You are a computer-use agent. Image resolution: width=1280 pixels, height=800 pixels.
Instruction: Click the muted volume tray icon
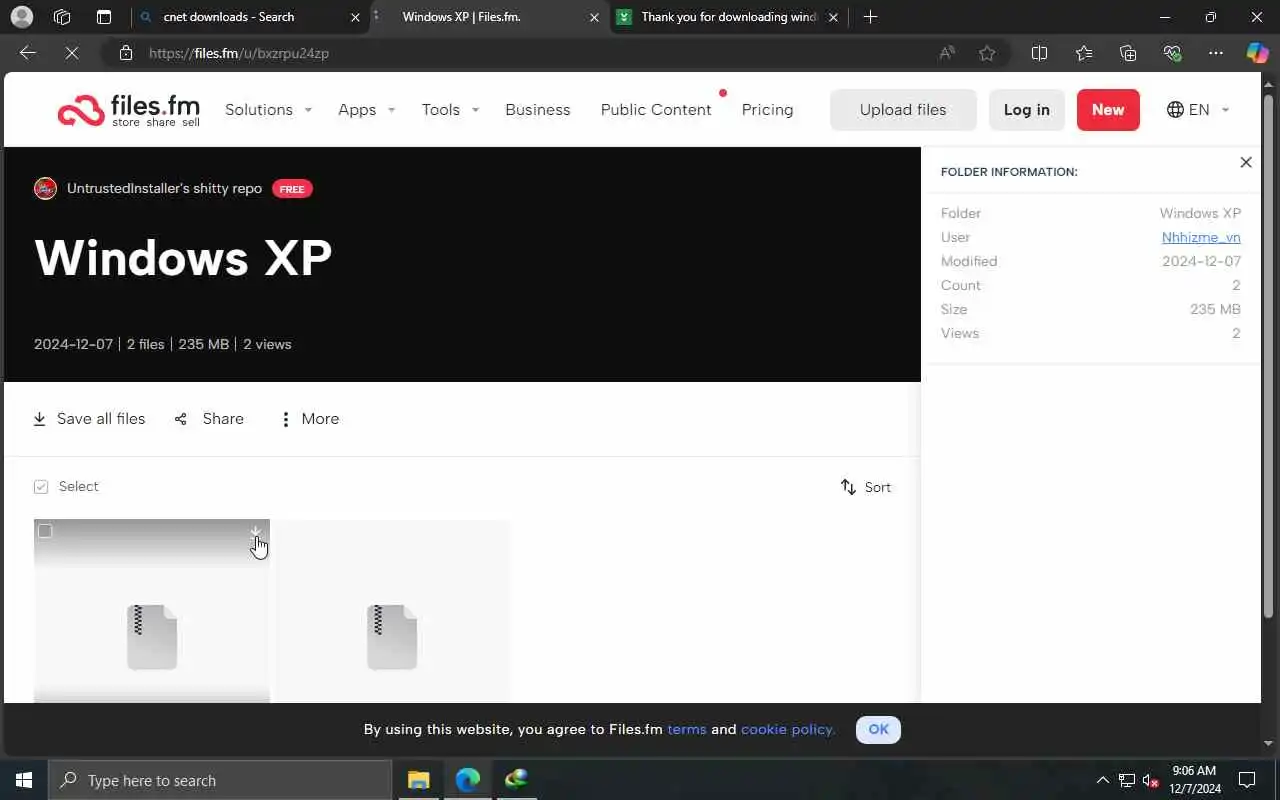1151,780
